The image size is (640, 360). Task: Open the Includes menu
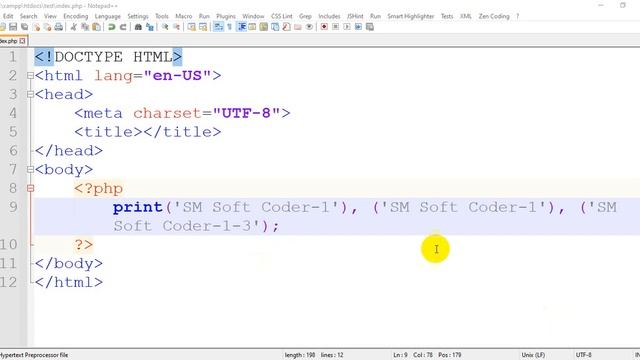[x=329, y=16]
